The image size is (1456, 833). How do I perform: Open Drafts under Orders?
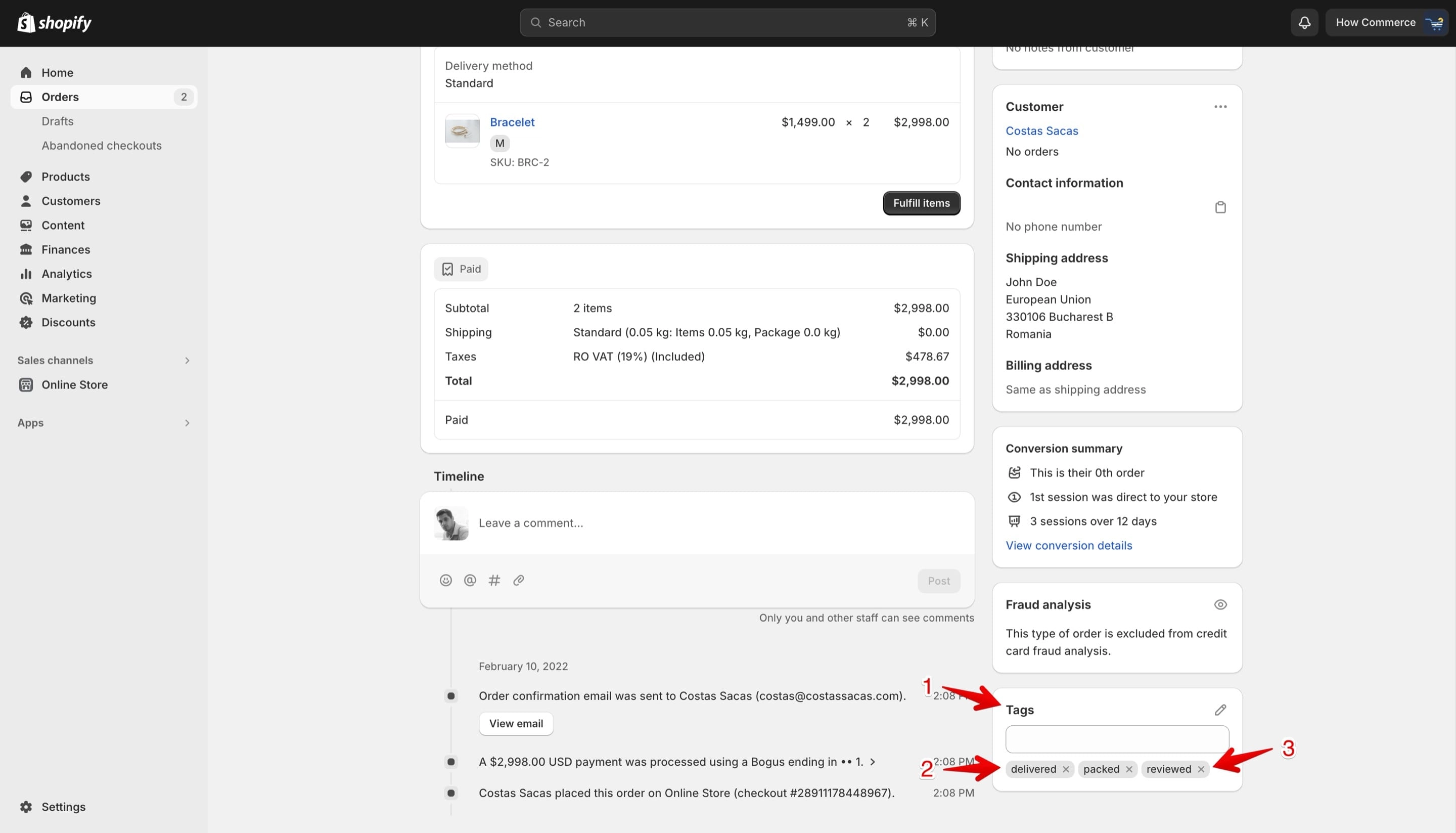[57, 121]
